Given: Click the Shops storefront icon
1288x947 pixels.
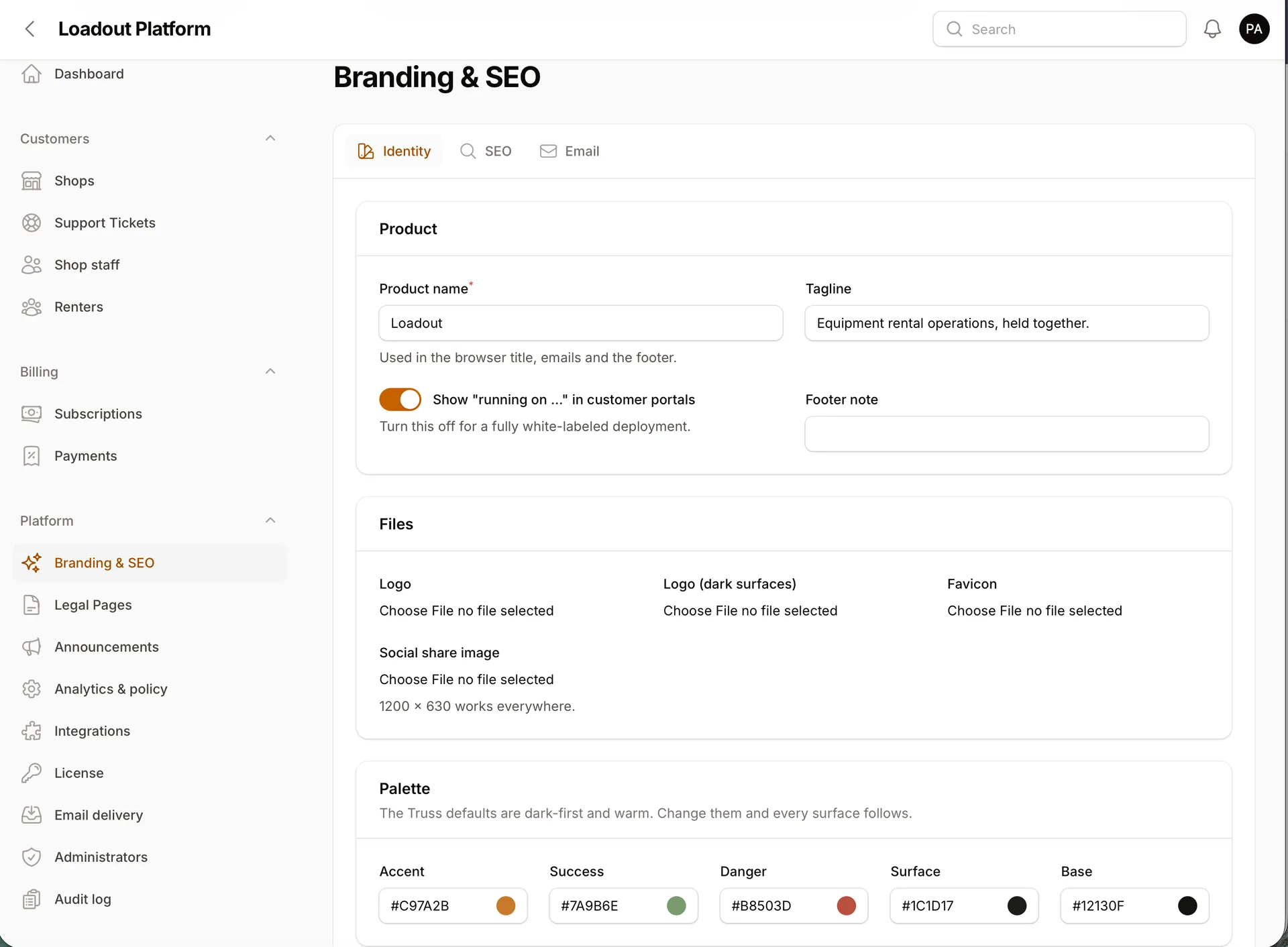Looking at the screenshot, I should pos(32,181).
